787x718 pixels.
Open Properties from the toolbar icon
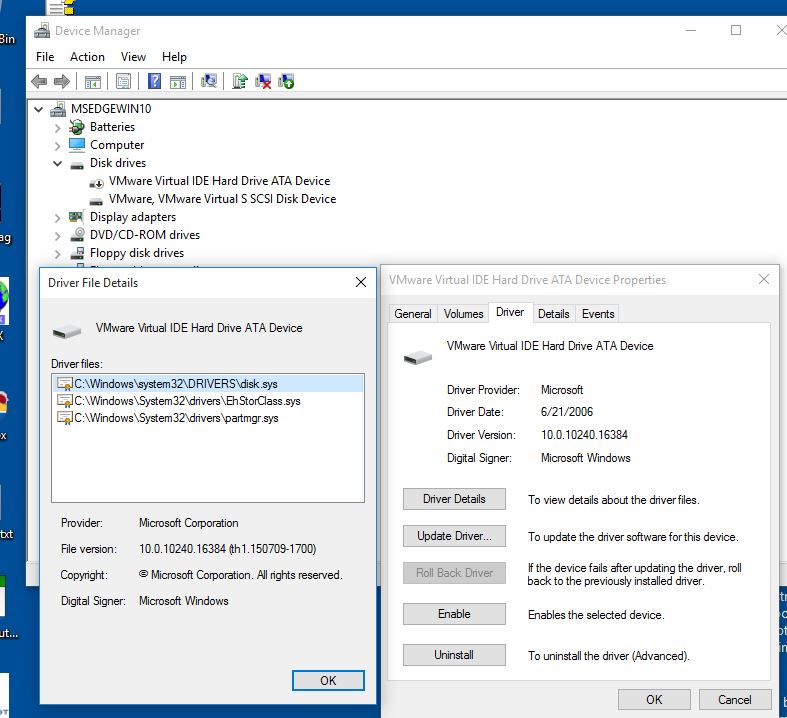(x=123, y=82)
